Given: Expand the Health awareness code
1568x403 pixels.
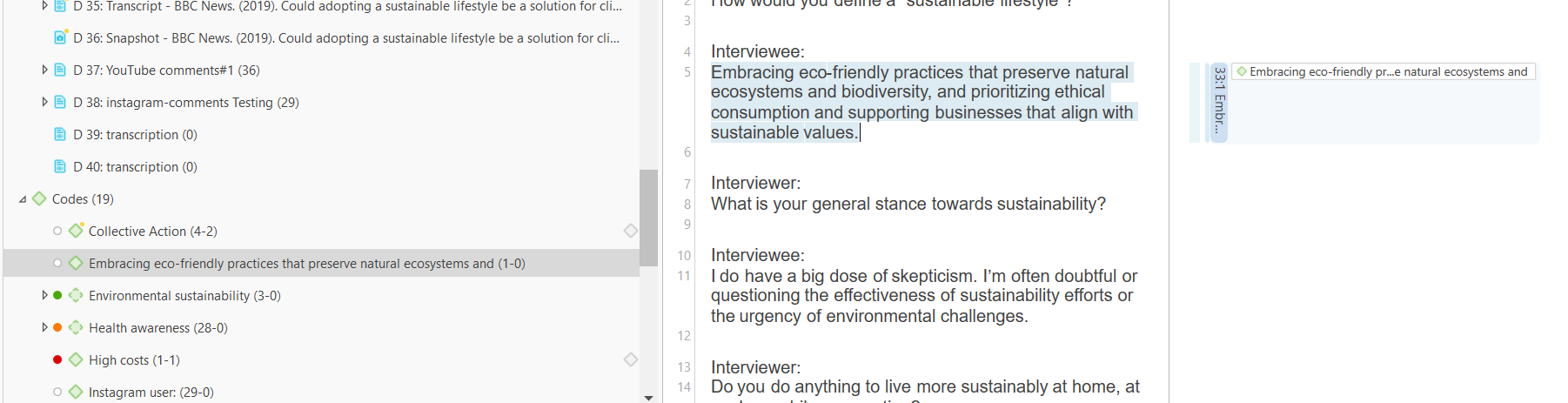Looking at the screenshot, I should (x=44, y=327).
